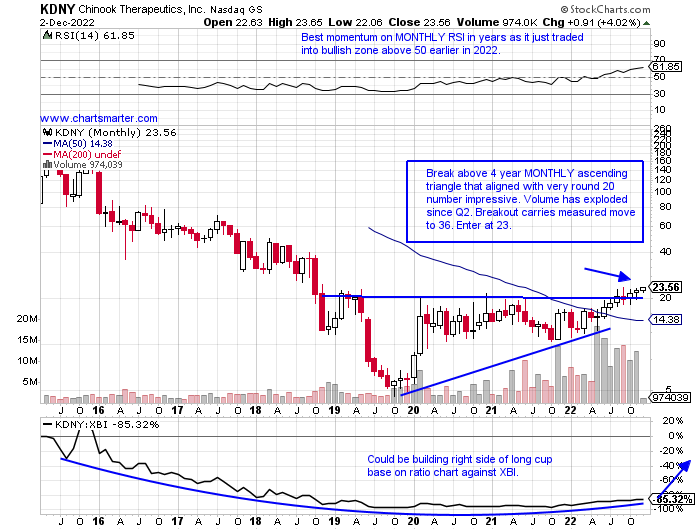Click the 22 year marker on price axis
This screenshot has width=700, height=530.
(x=570, y=410)
